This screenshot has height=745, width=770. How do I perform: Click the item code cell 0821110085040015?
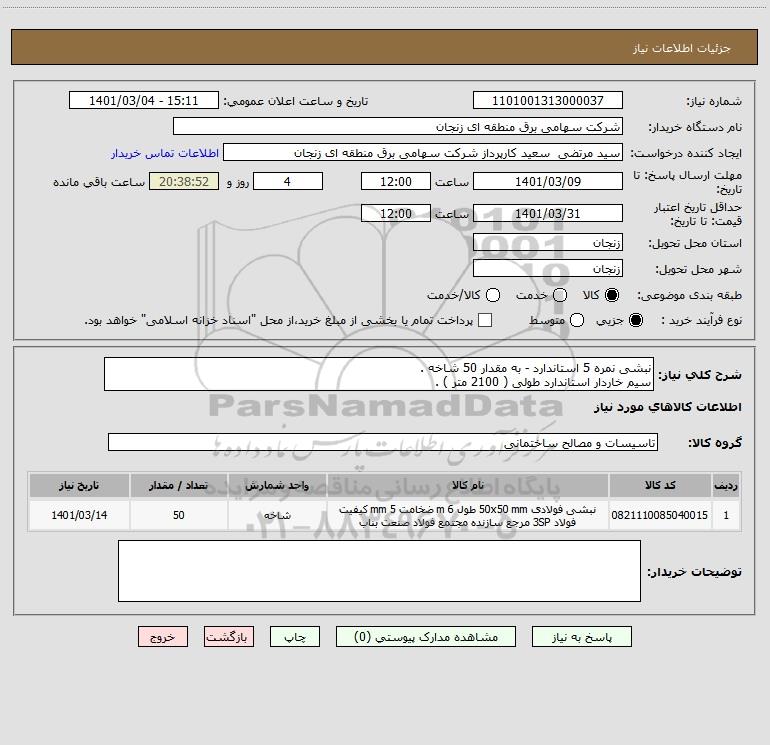pos(660,515)
